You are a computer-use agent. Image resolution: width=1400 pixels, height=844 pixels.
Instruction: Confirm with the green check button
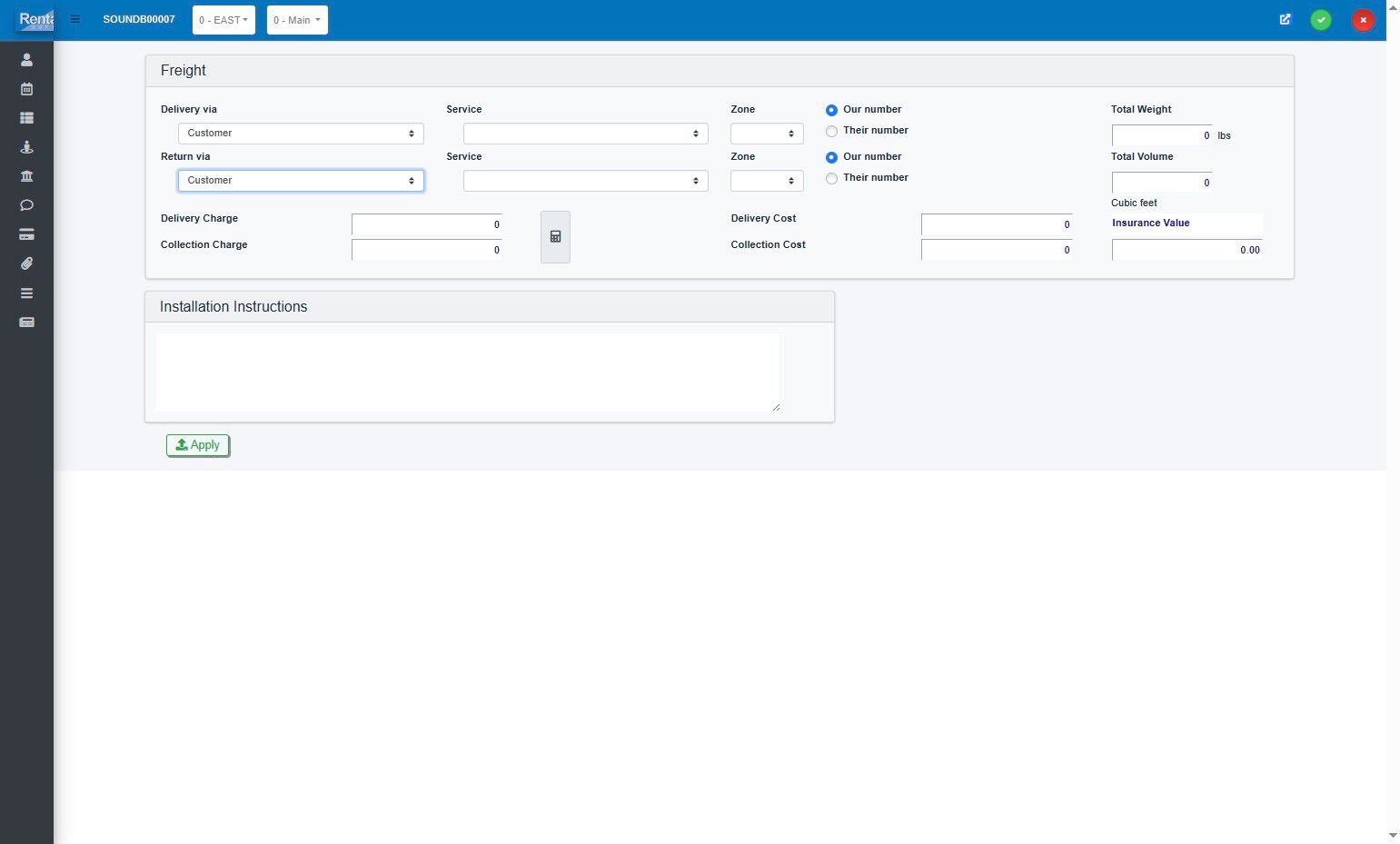[1321, 20]
